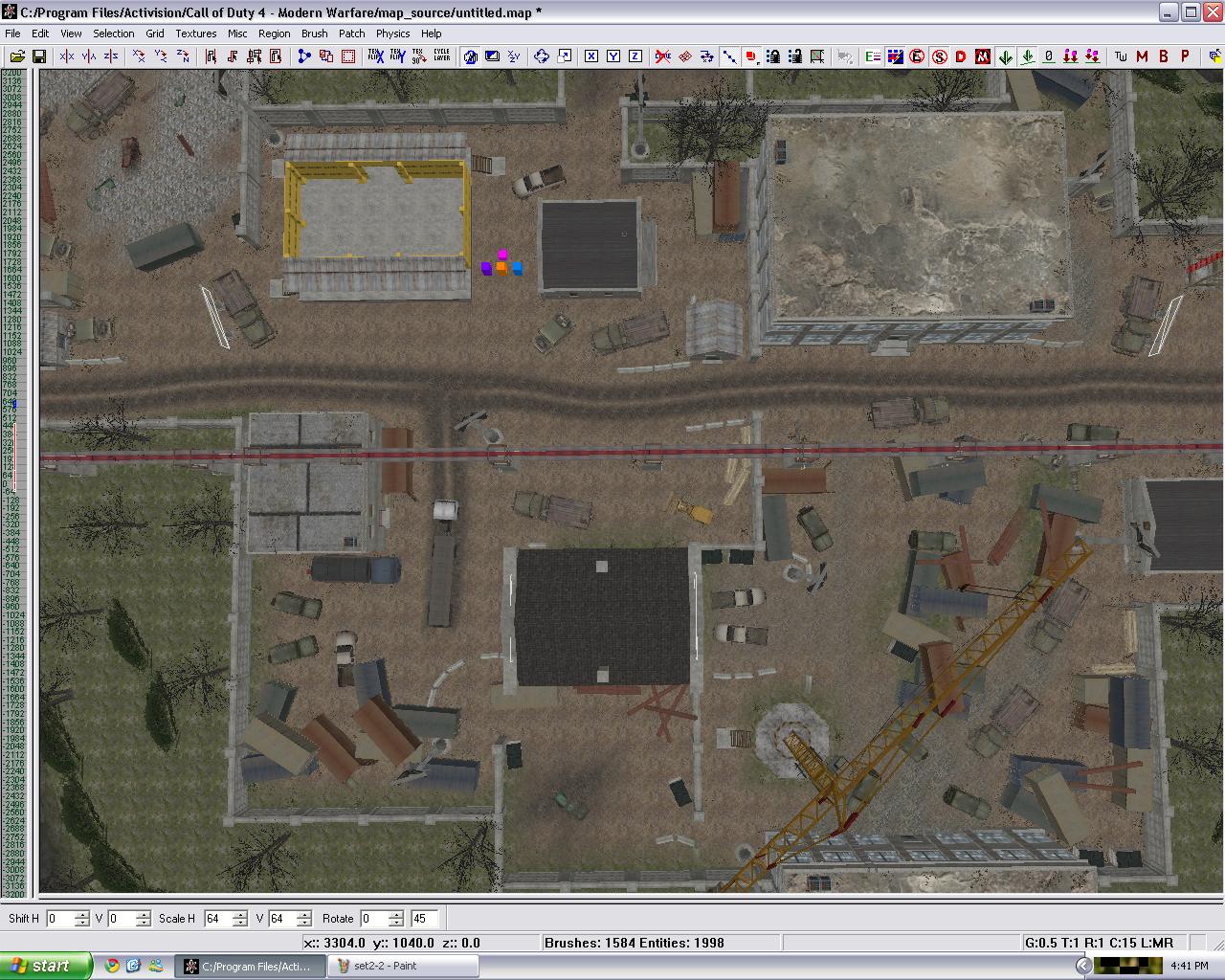Click the XY Z view cycle icon
The image size is (1225, 980).
(514, 56)
